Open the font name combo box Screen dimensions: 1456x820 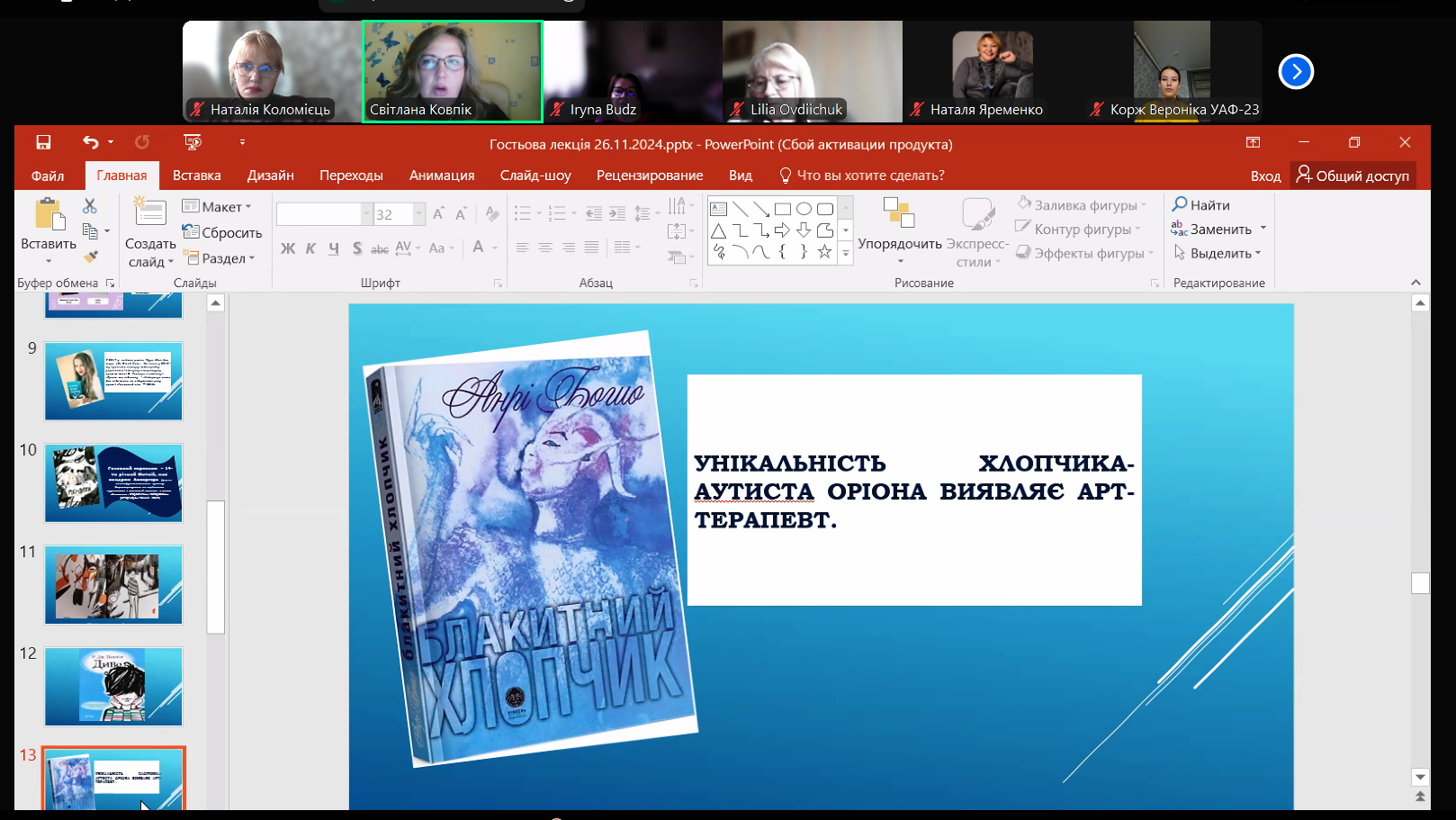click(324, 214)
